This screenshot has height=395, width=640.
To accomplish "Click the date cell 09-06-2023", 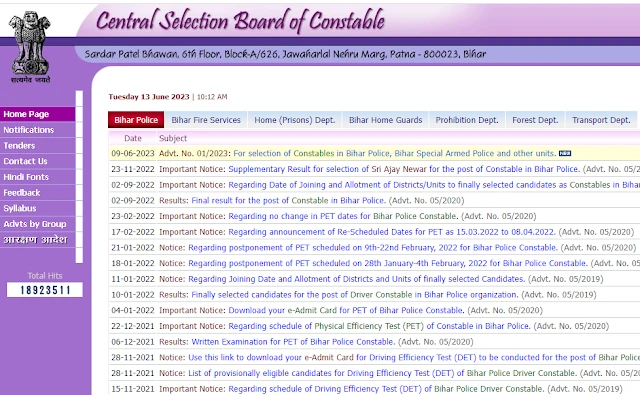I will 133,153.
